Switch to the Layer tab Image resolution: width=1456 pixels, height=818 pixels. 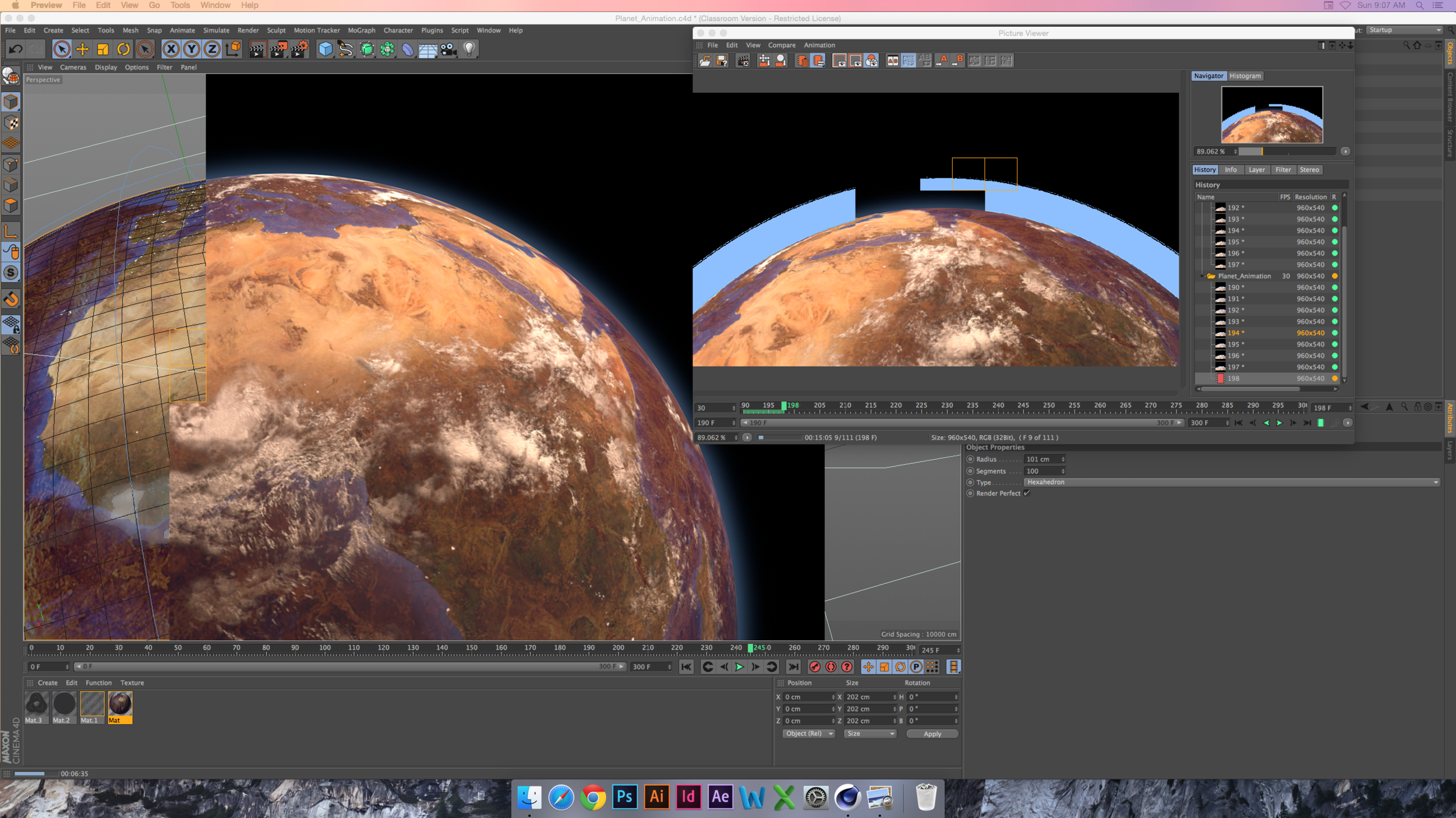[1256, 170]
